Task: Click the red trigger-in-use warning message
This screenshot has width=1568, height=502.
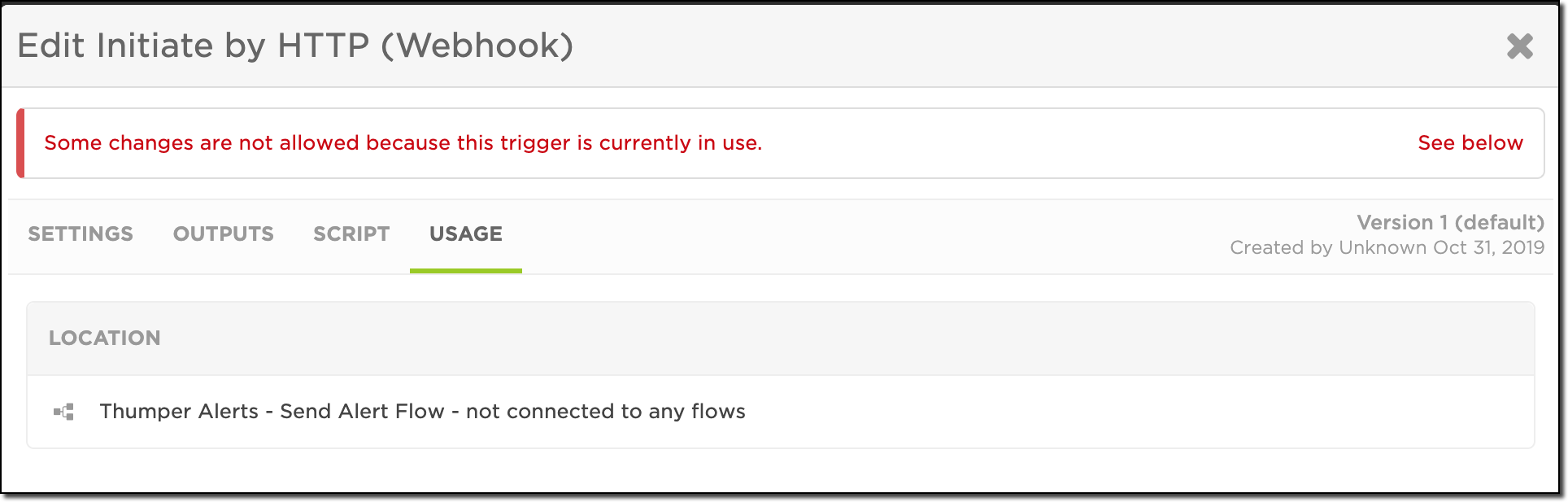Action: (403, 143)
